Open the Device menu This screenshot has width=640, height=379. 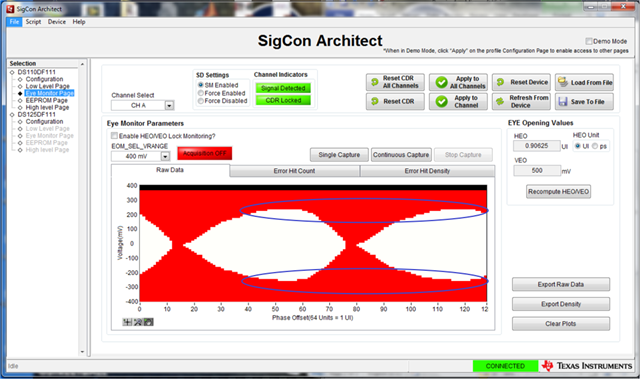pyautogui.click(x=57, y=22)
